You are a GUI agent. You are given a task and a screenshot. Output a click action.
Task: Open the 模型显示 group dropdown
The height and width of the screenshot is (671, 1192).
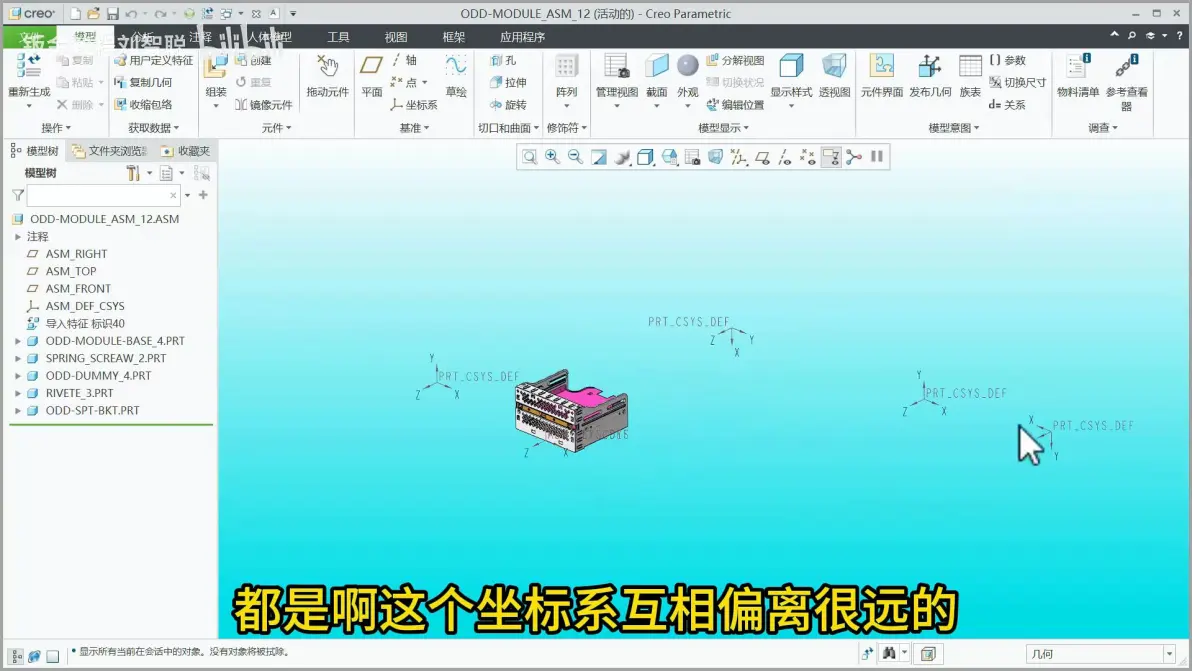tap(723, 128)
